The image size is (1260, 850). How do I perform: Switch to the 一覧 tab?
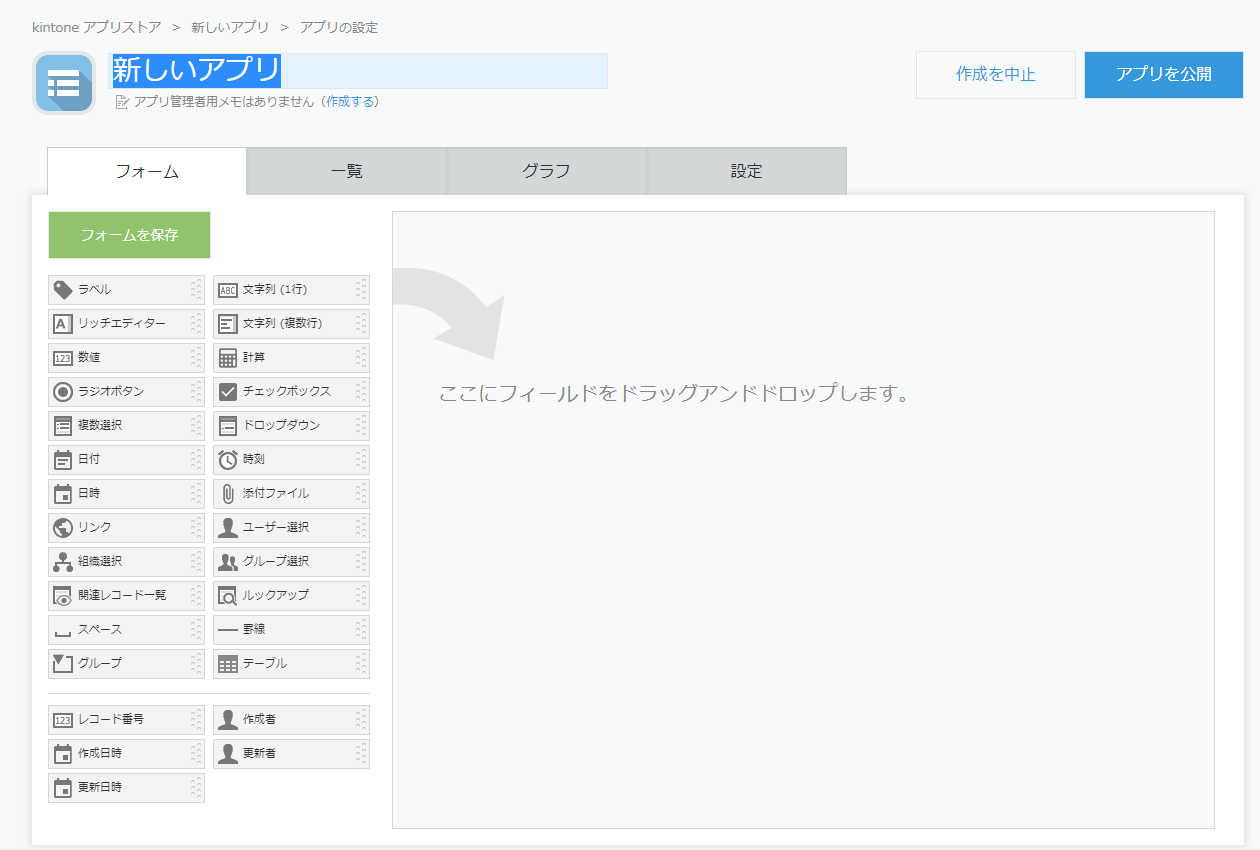(x=347, y=171)
